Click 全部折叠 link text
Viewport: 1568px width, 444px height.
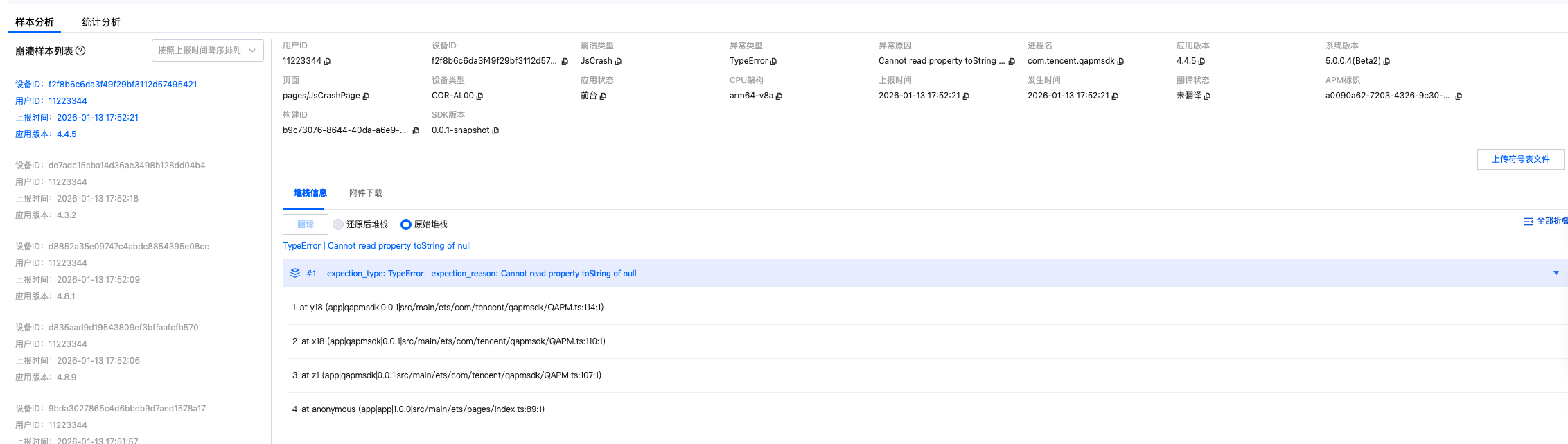[1552, 221]
